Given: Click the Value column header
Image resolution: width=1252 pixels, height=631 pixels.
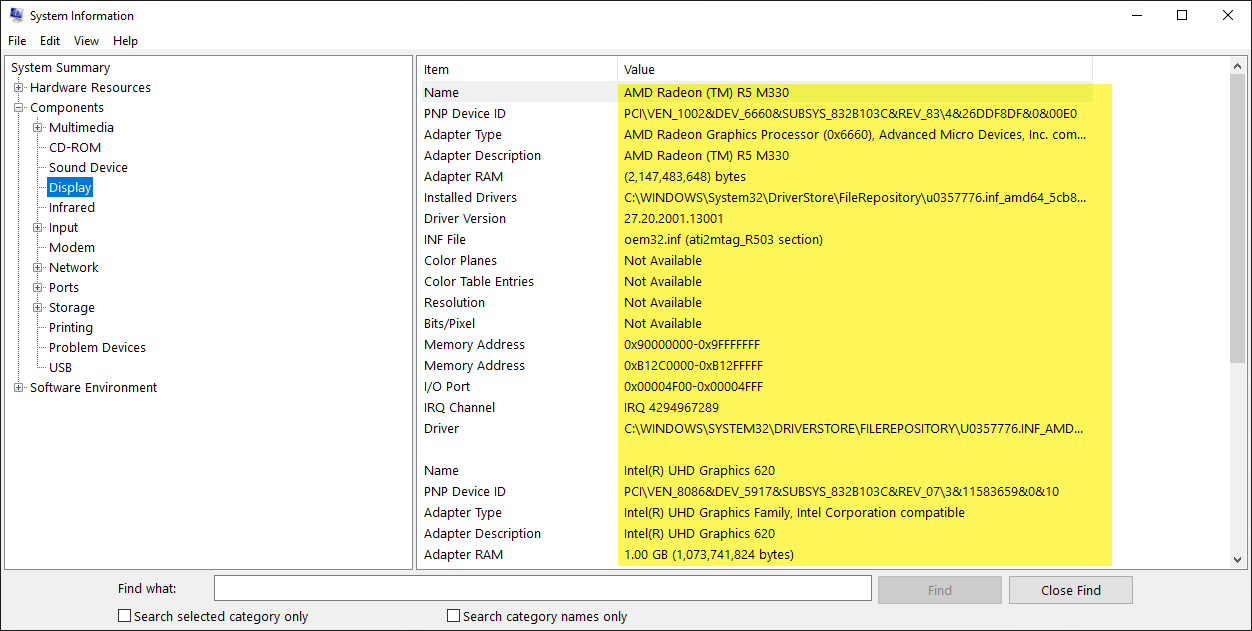Looking at the screenshot, I should click(x=855, y=69).
